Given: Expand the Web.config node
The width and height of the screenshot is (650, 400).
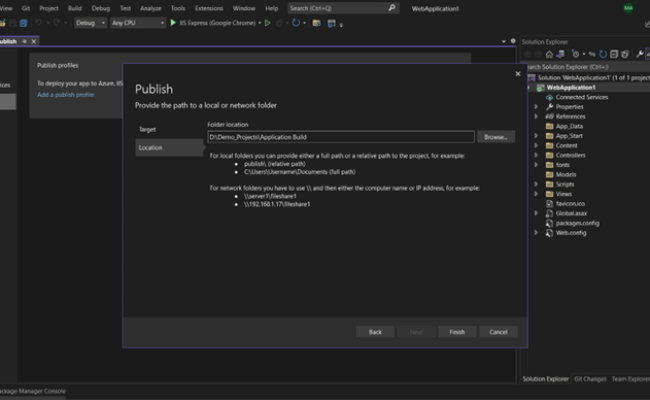Looking at the screenshot, I should pyautogui.click(x=536, y=233).
